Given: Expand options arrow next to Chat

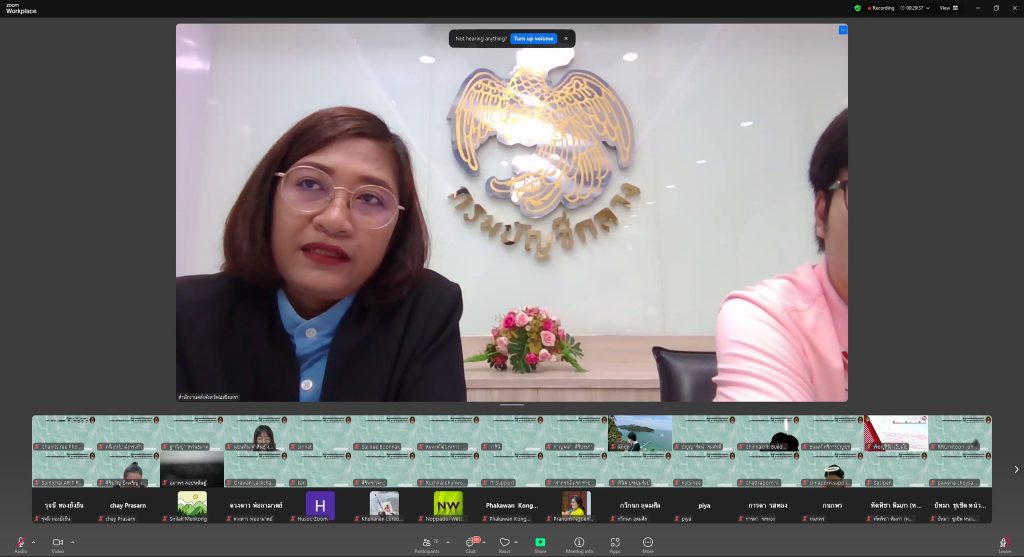Looking at the screenshot, I should coord(484,542).
